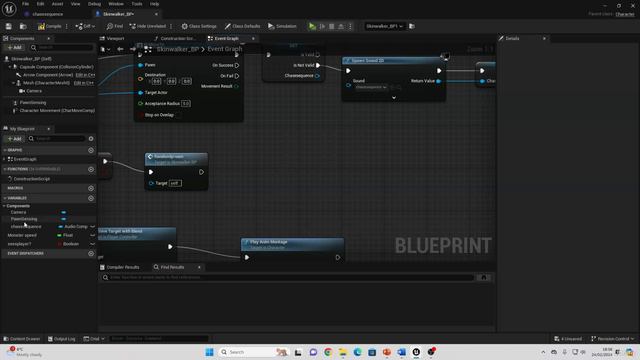Open Class Settings

(199, 26)
